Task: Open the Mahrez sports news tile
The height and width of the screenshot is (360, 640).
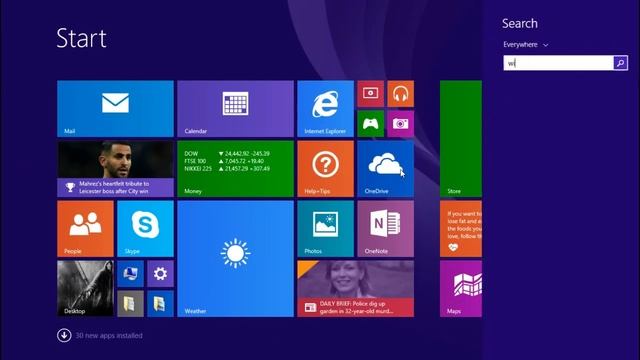Action: (x=115, y=169)
